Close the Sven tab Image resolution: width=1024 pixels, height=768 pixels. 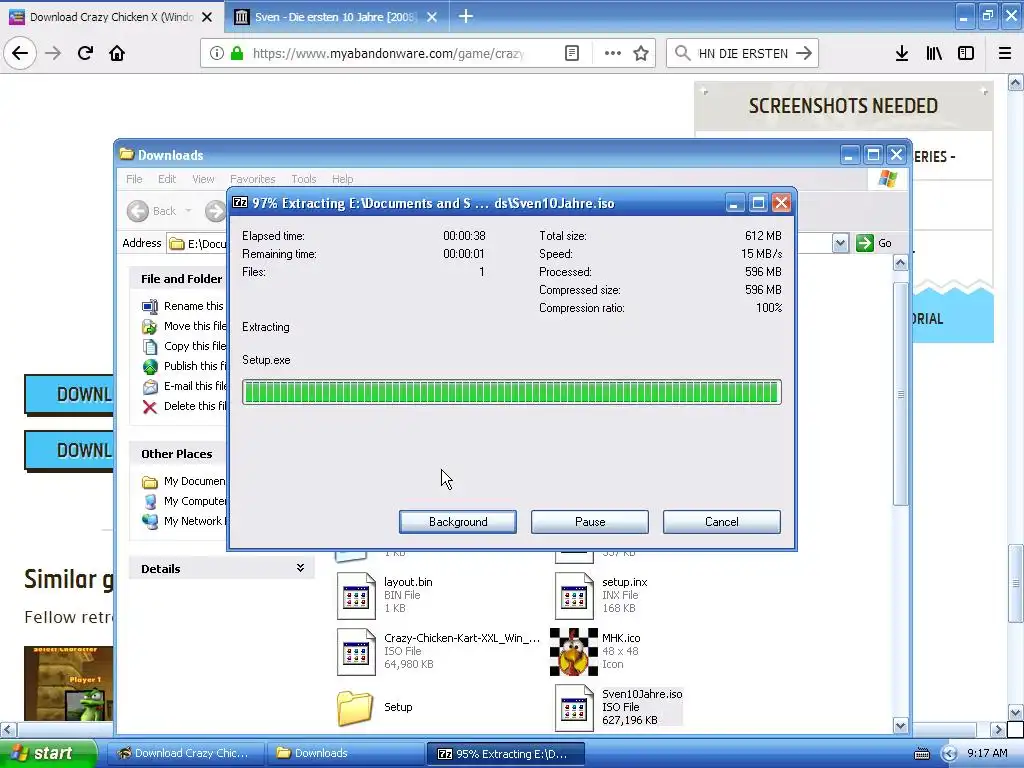tap(432, 17)
